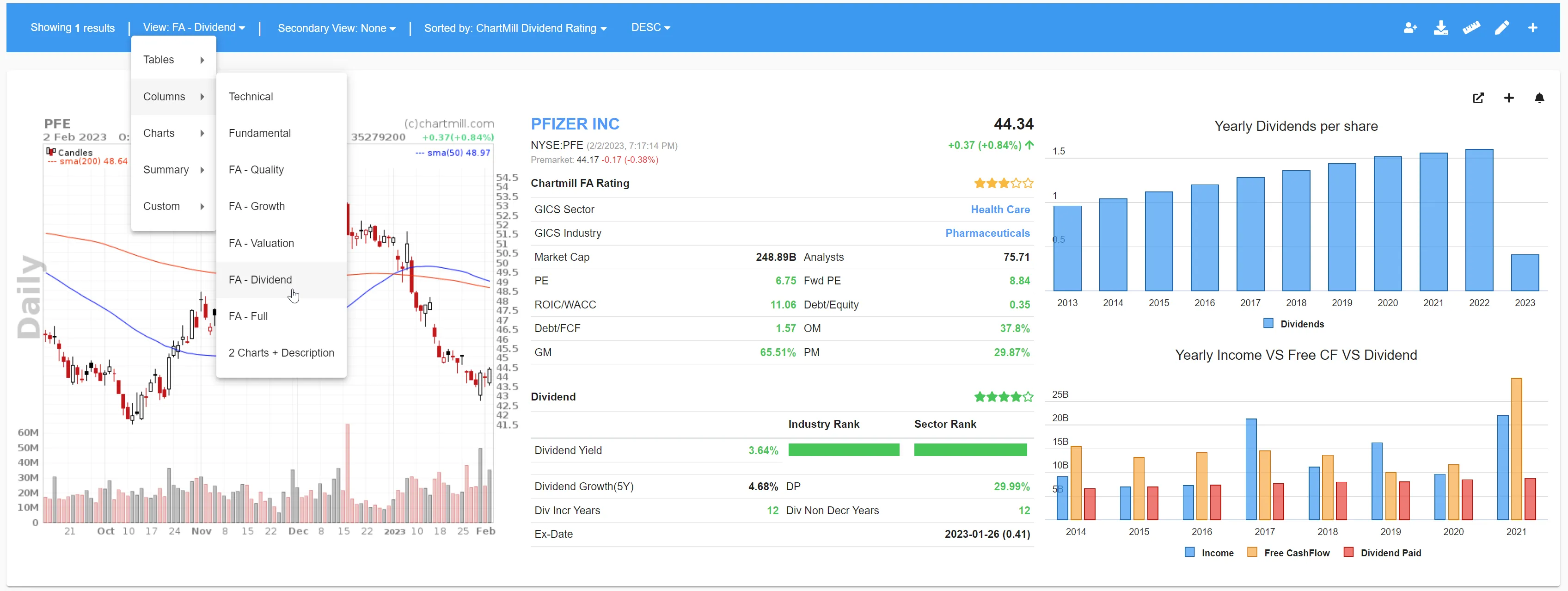Click the Dividend rating stars
Screen dimensions: 1568x591
coord(1003,397)
